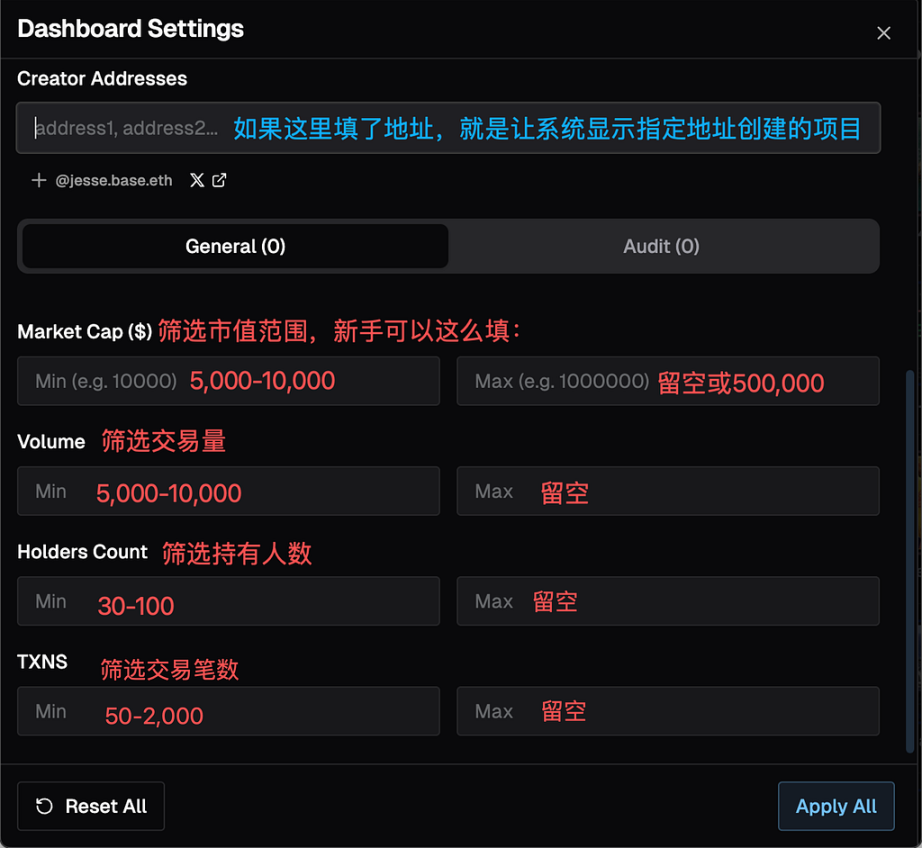
Task: Click the TXNS Min input box
Action: [228, 711]
